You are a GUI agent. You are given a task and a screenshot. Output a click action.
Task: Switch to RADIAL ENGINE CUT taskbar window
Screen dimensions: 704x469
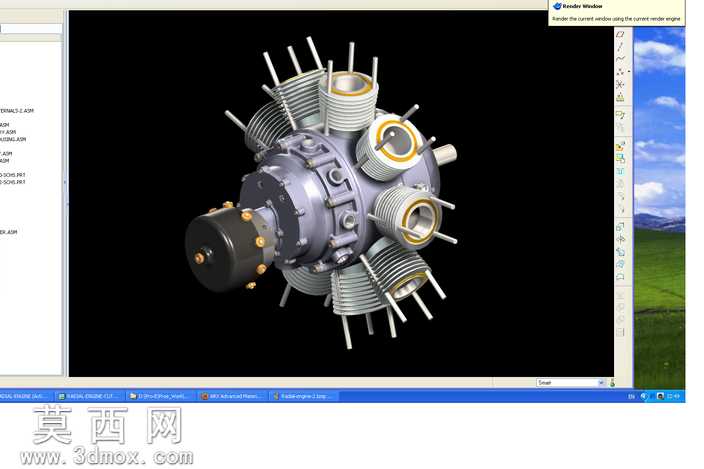(90, 396)
